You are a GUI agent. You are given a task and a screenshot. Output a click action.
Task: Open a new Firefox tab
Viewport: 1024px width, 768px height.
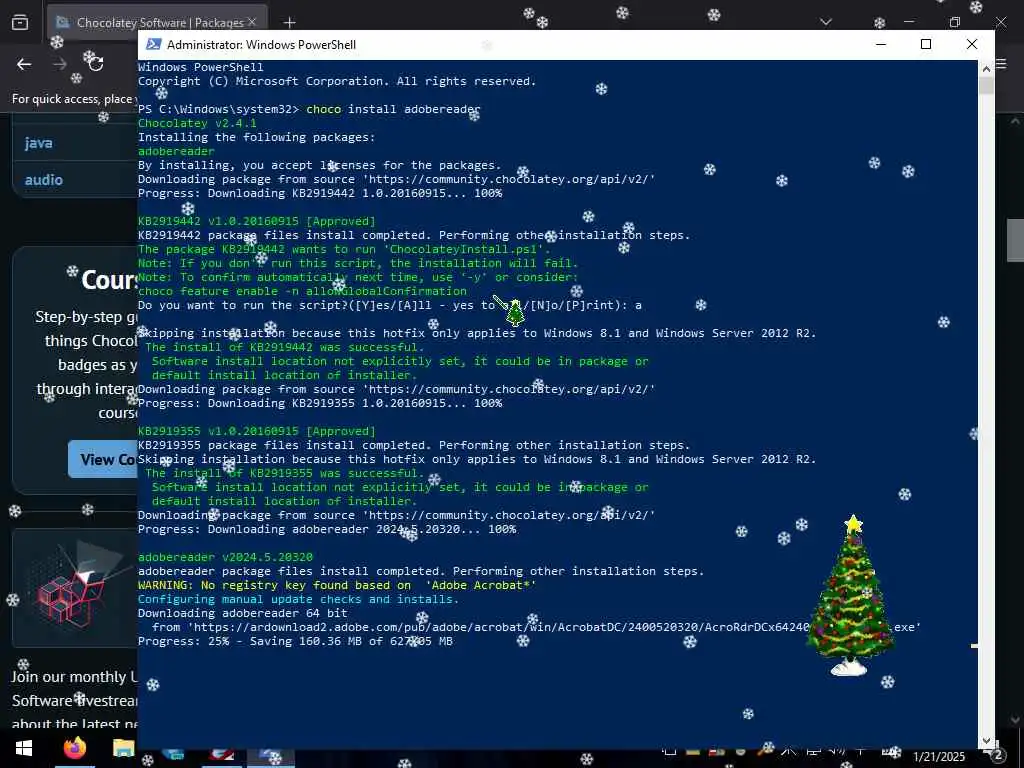pyautogui.click(x=289, y=23)
